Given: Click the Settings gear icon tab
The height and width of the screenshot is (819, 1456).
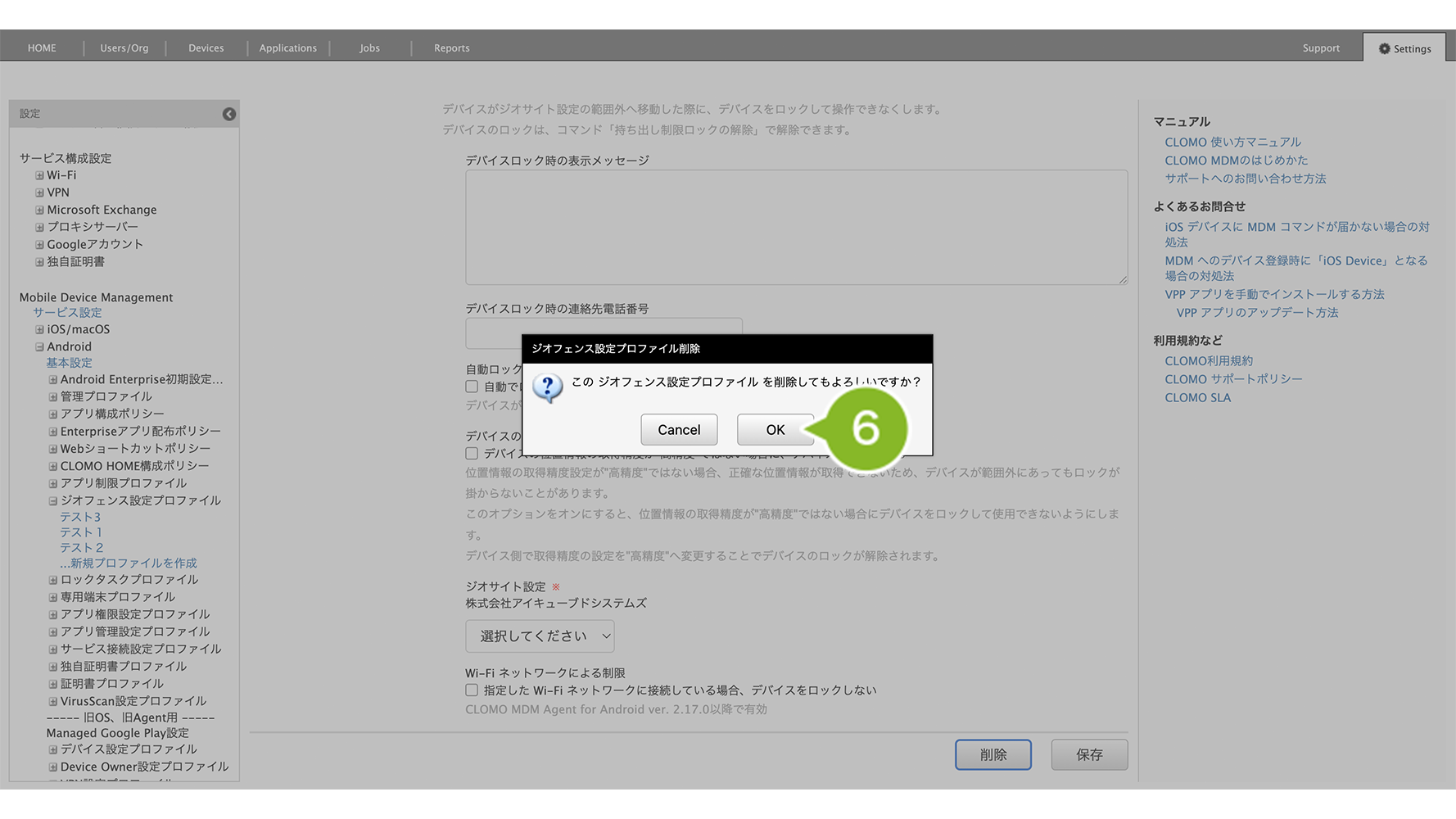Looking at the screenshot, I should [x=1404, y=48].
